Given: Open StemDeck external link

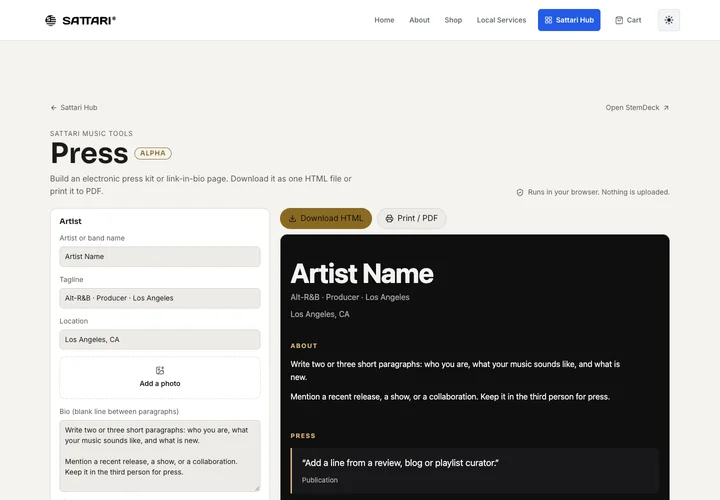Looking at the screenshot, I should [x=637, y=107].
